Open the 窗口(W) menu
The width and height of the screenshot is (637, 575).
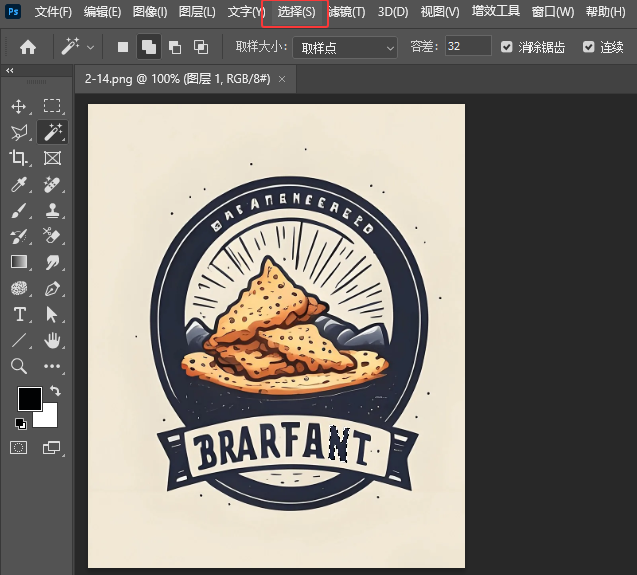pos(553,12)
